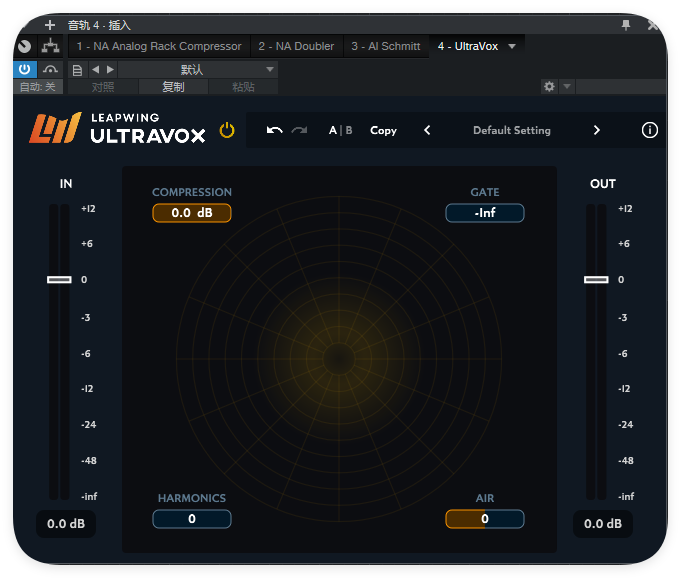Switch to 2 - NA Doubler tab
Image resolution: width=681 pixels, height=578 pixels.
[296, 46]
